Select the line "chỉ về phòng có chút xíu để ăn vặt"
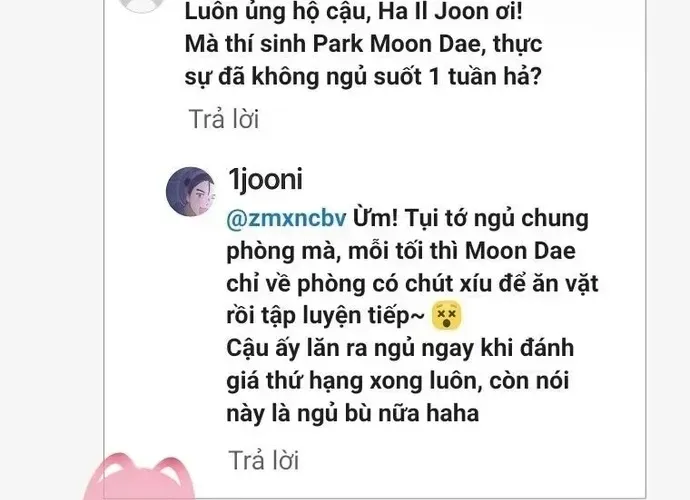The image size is (690, 500). click(412, 284)
